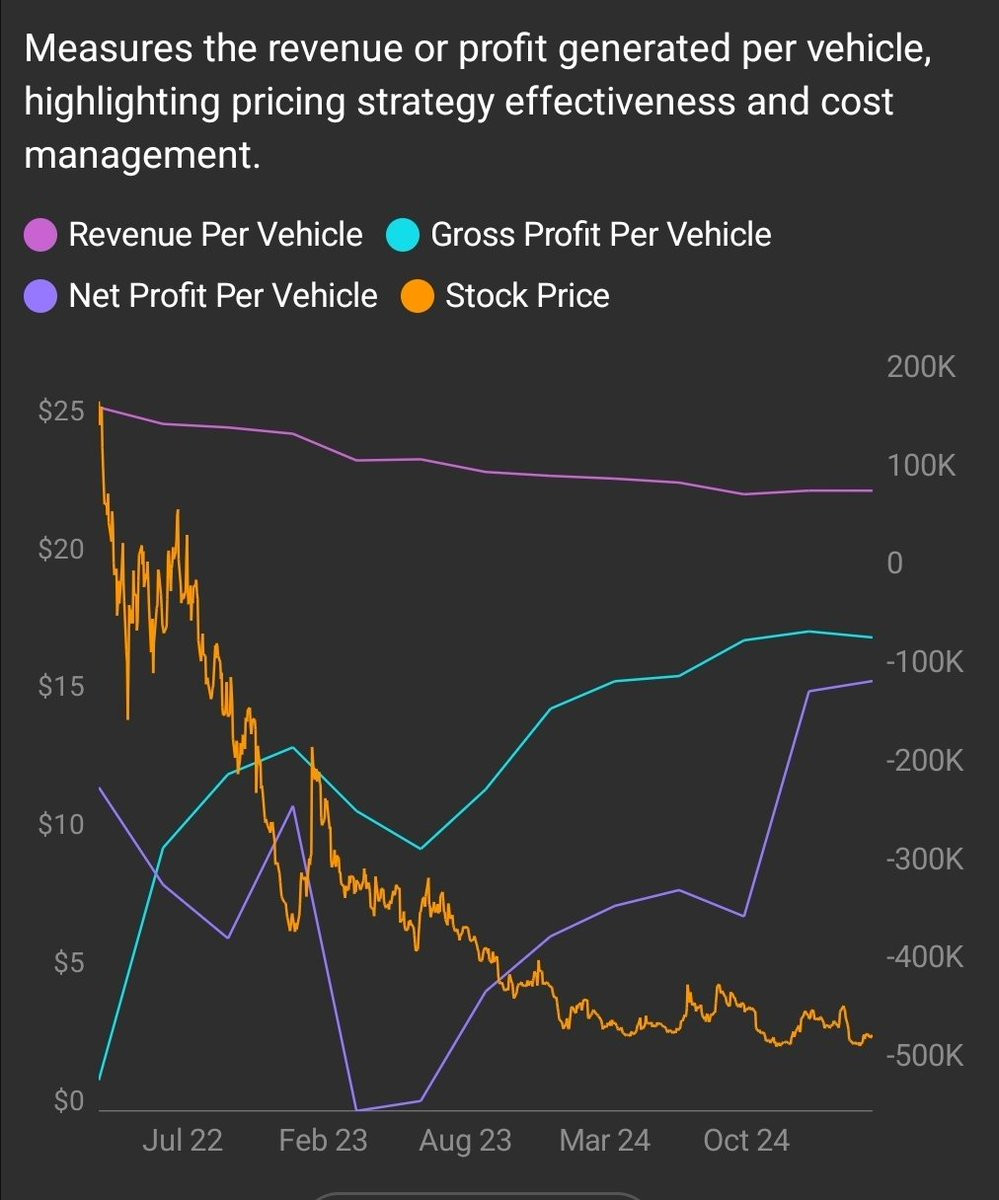Select the Jul 22 x-axis label

click(x=181, y=1140)
